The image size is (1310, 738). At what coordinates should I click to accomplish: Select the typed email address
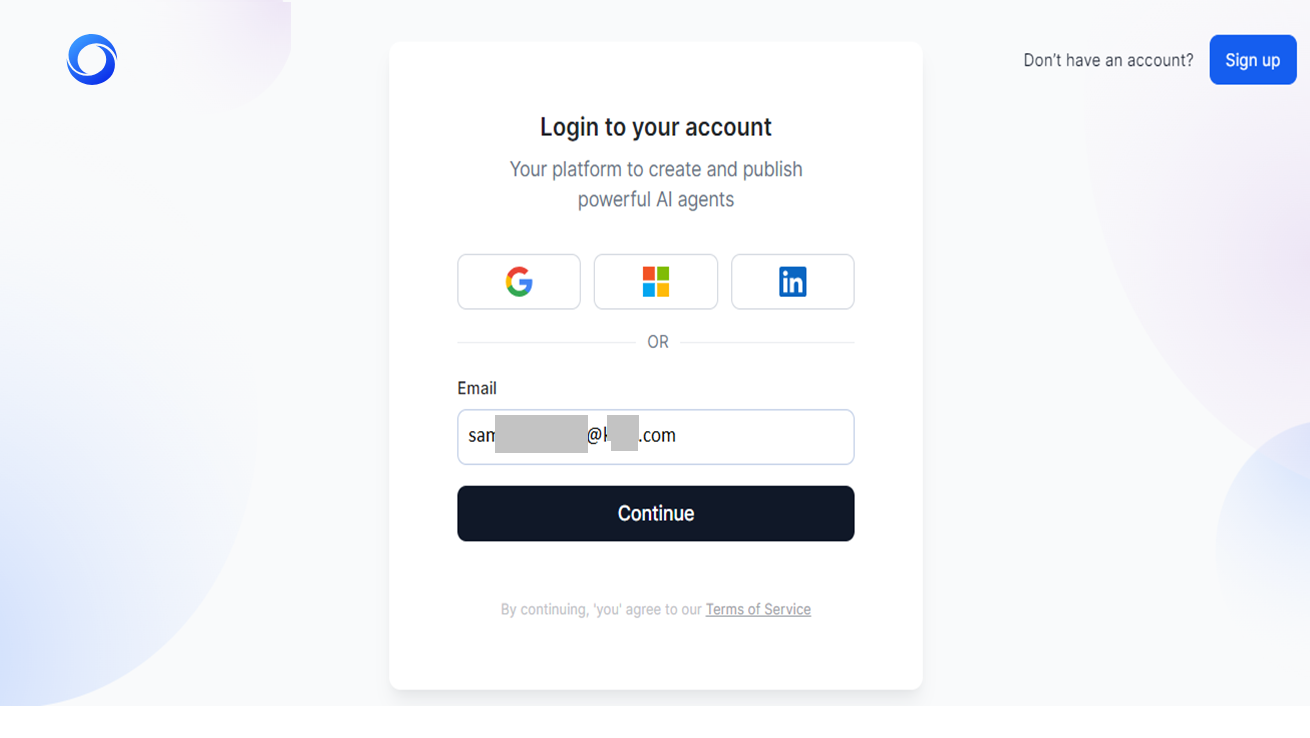tap(570, 435)
